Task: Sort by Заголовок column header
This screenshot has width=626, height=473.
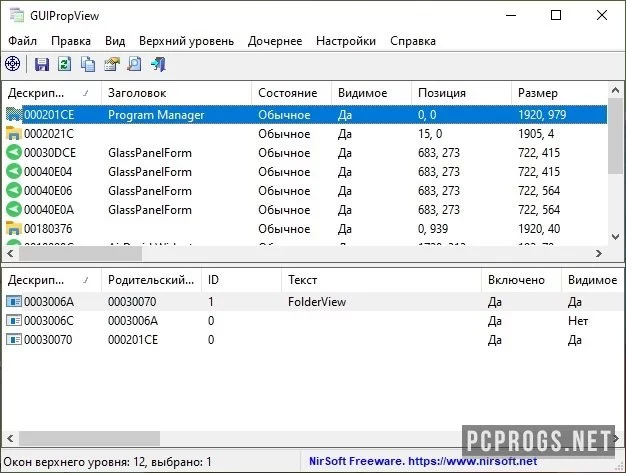Action: [x=176, y=93]
